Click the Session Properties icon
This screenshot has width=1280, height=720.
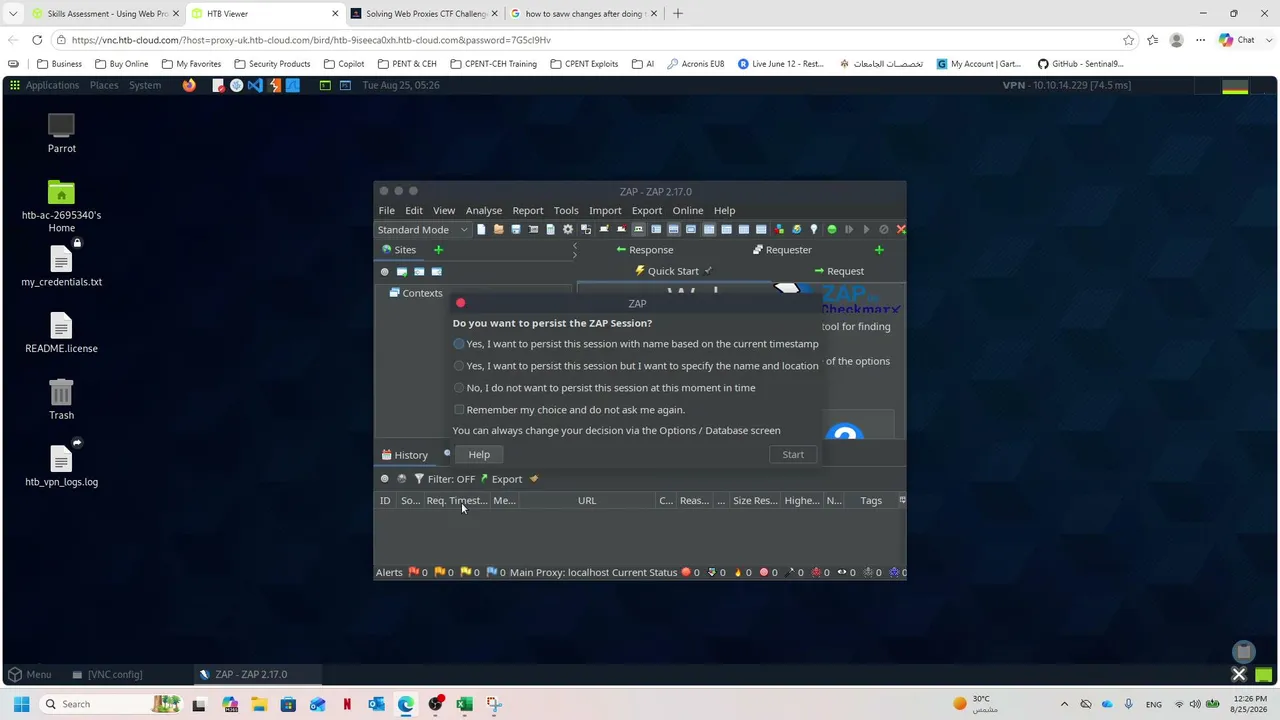551,229
